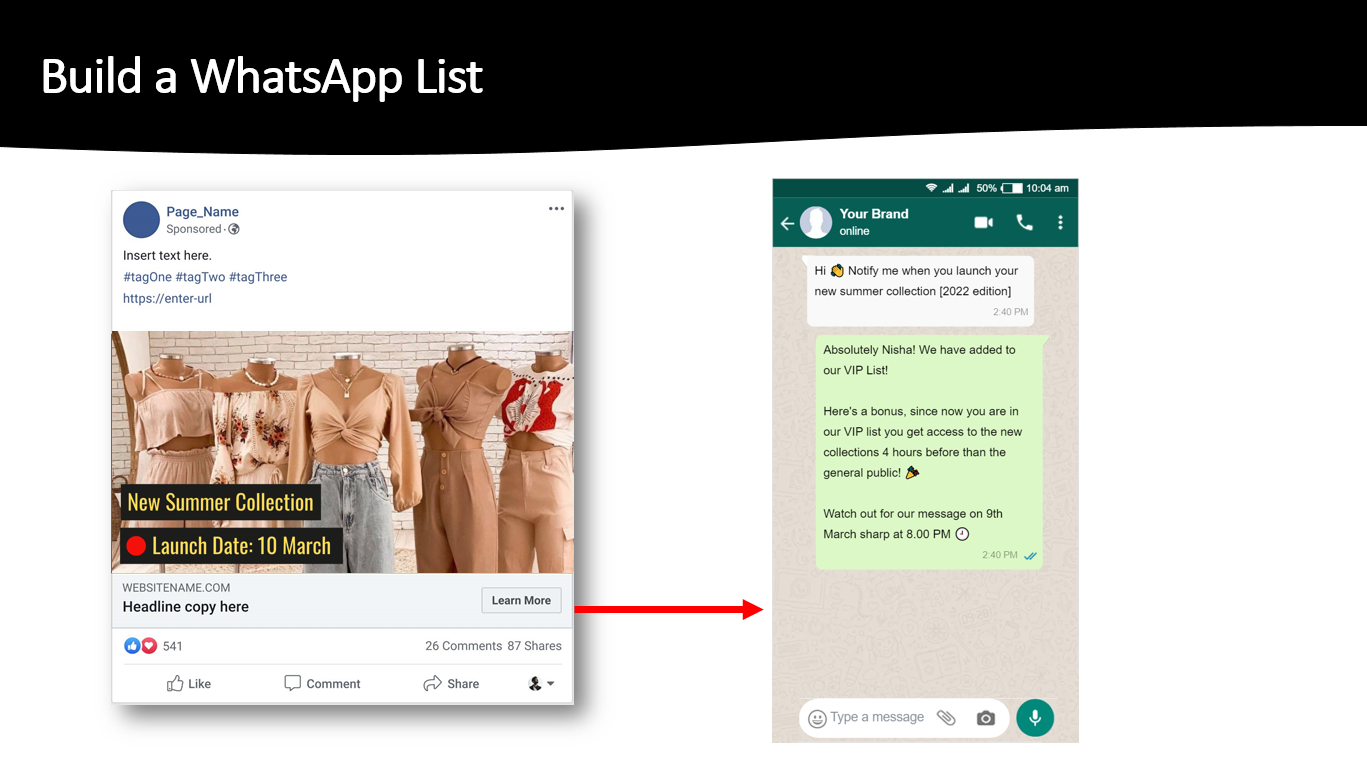This screenshot has width=1367, height=773.
Task: Click the Your Brand profile picture
Action: [x=816, y=222]
